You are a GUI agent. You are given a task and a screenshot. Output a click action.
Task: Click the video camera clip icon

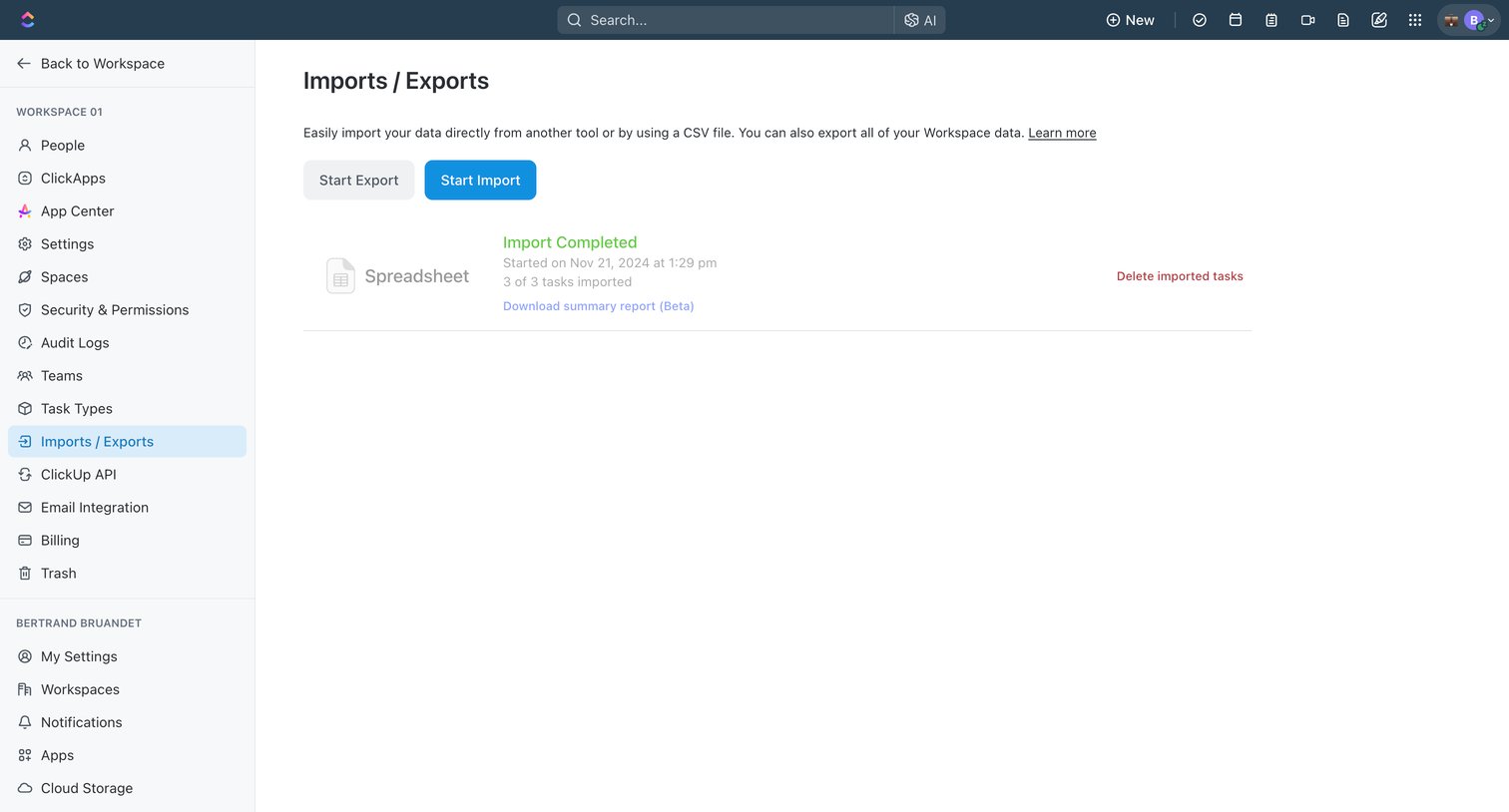(x=1307, y=20)
